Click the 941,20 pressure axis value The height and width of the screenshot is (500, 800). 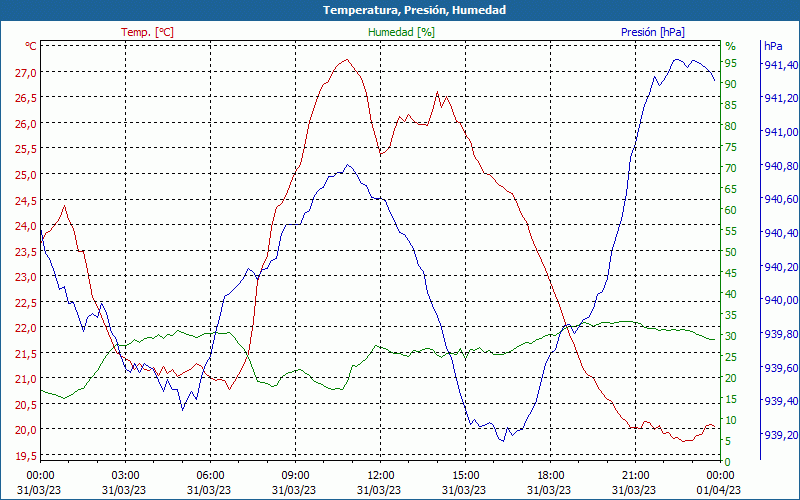click(x=781, y=98)
